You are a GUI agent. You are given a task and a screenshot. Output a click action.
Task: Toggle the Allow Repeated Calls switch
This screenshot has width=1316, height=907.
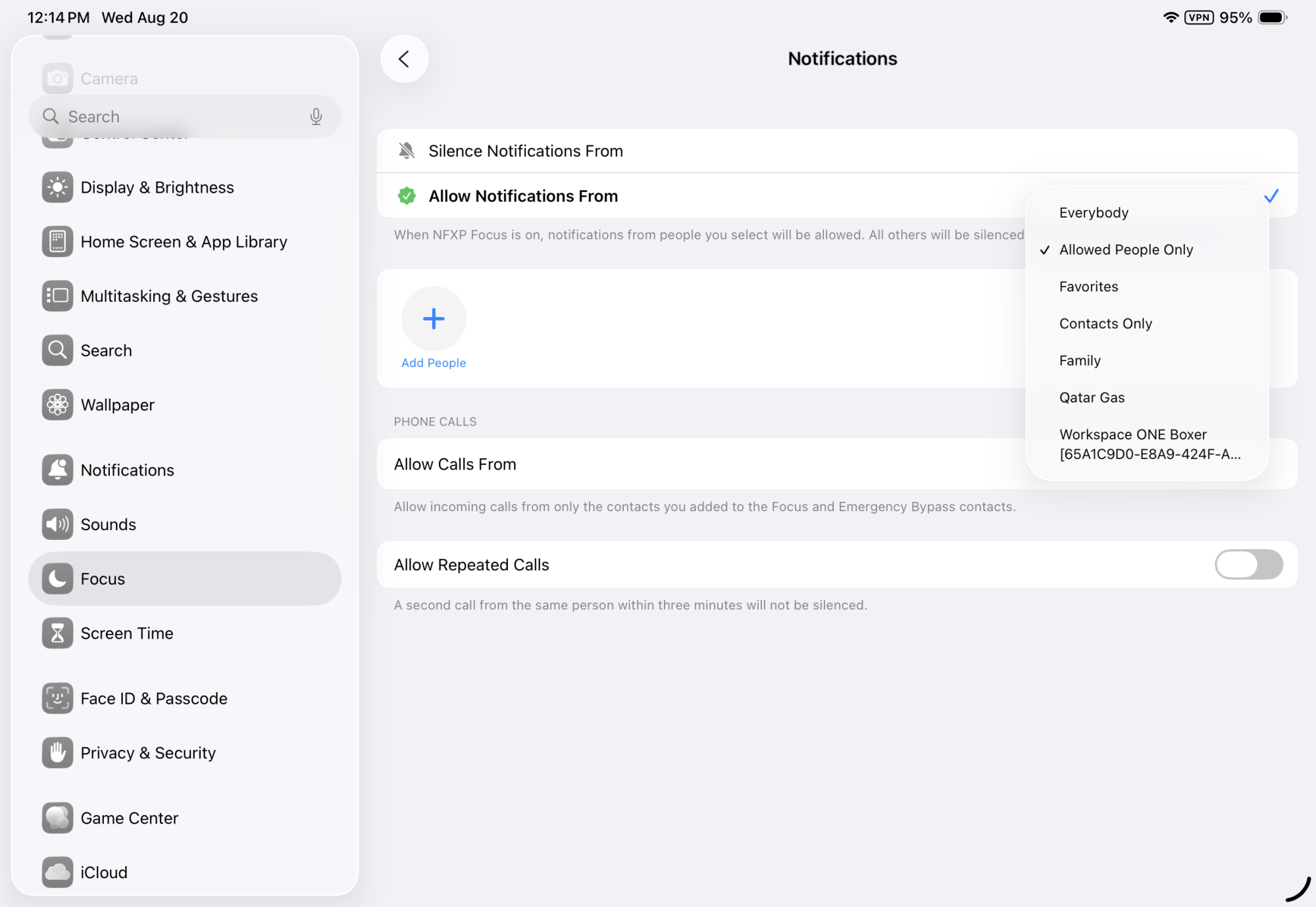[1248, 564]
